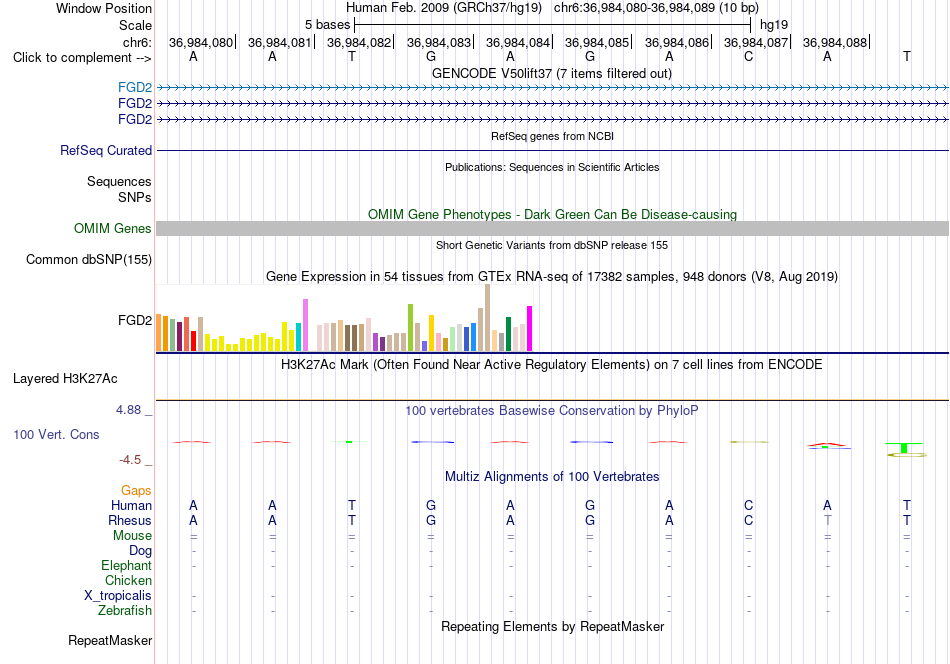Click the Gaps row label

(136, 490)
